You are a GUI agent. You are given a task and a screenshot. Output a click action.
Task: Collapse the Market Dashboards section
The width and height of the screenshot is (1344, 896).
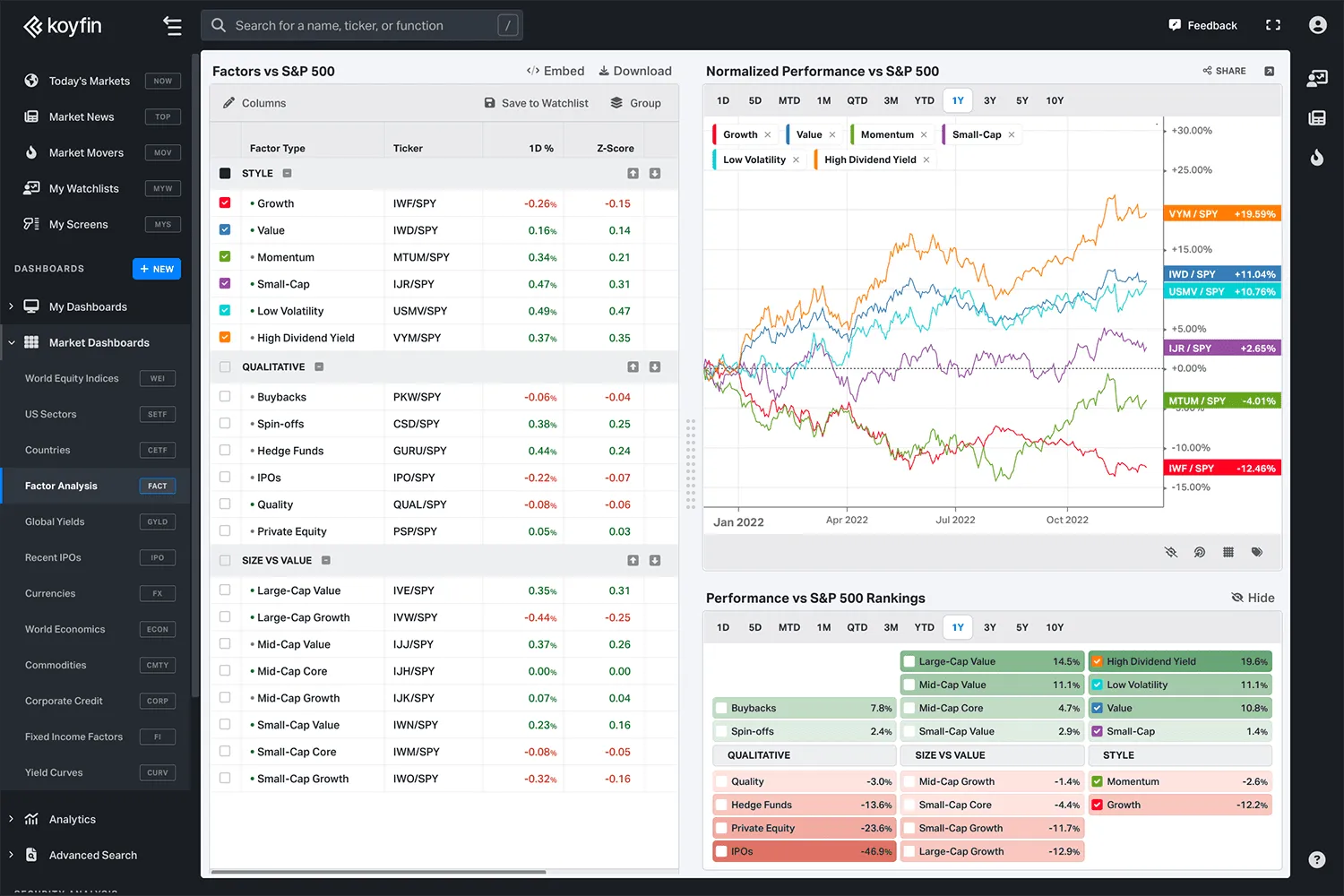(11, 342)
